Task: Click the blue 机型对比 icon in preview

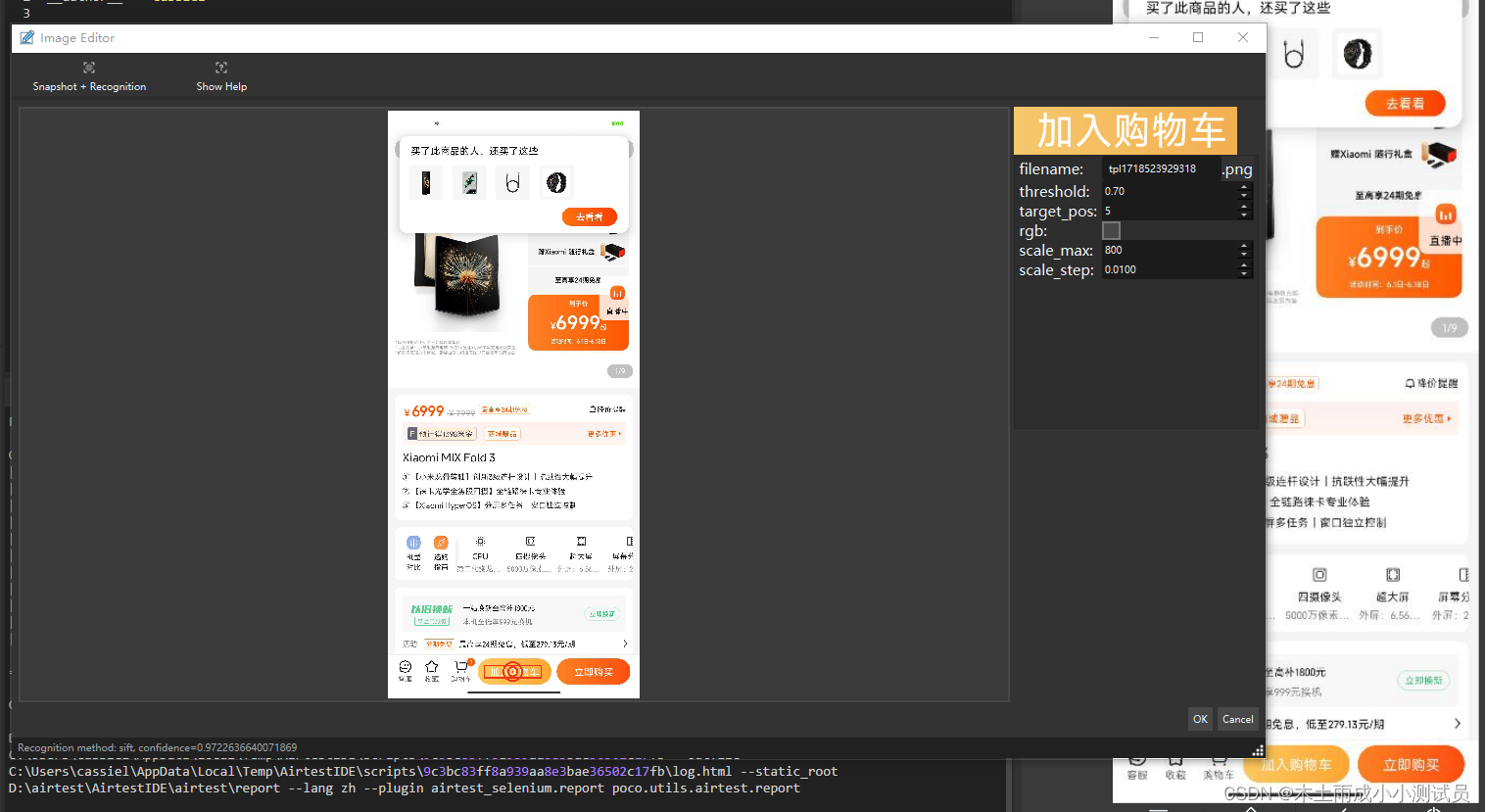Action: coord(413,543)
